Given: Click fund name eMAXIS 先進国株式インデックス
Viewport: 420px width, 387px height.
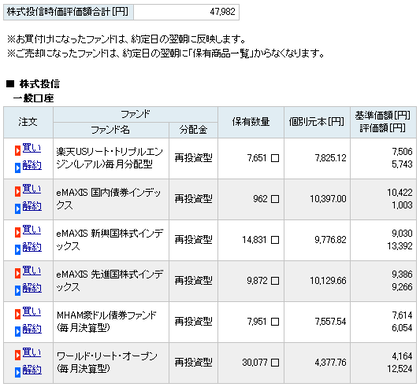Looking at the screenshot, I should coord(110,281).
